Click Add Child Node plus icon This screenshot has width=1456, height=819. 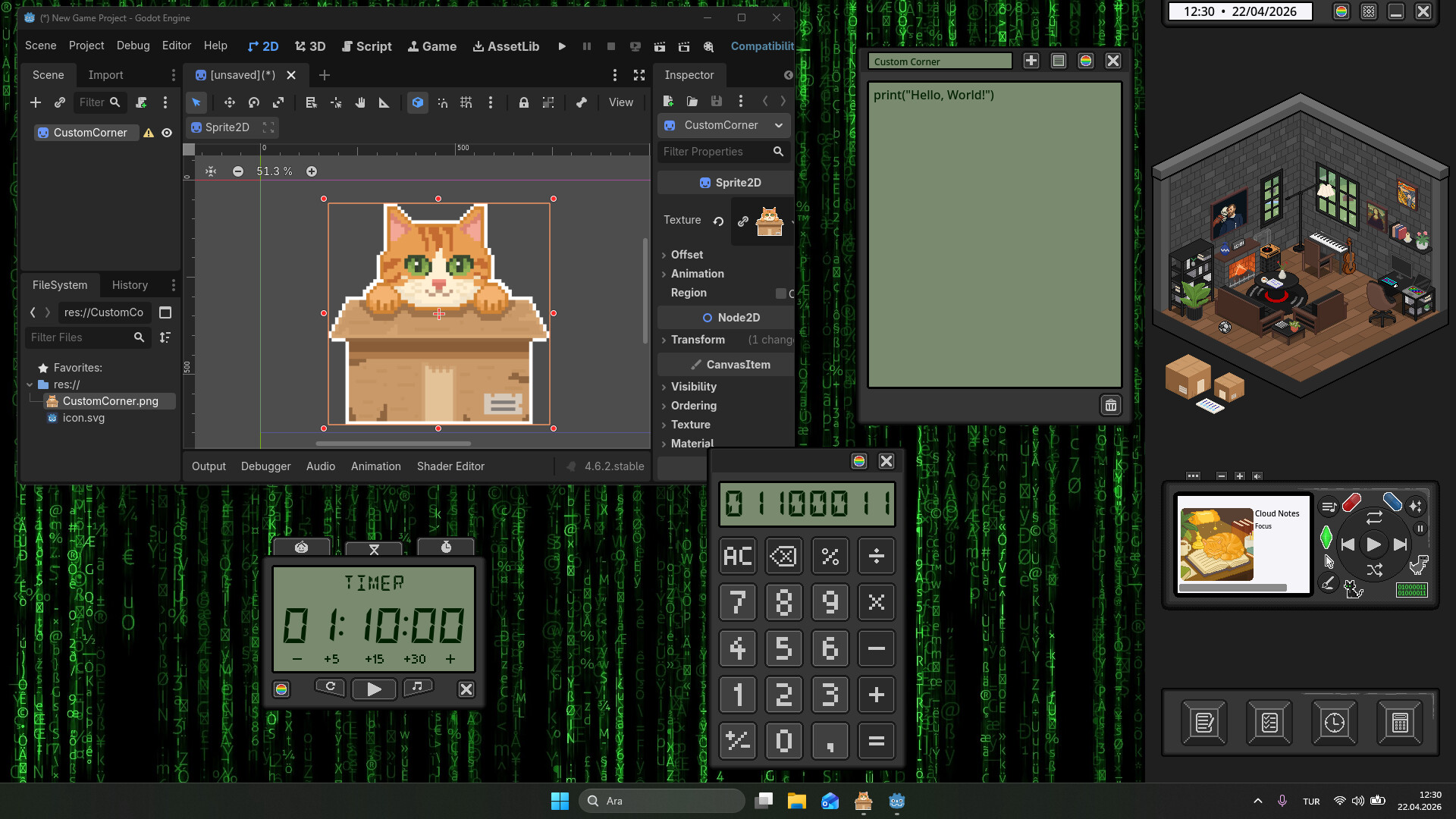point(36,102)
